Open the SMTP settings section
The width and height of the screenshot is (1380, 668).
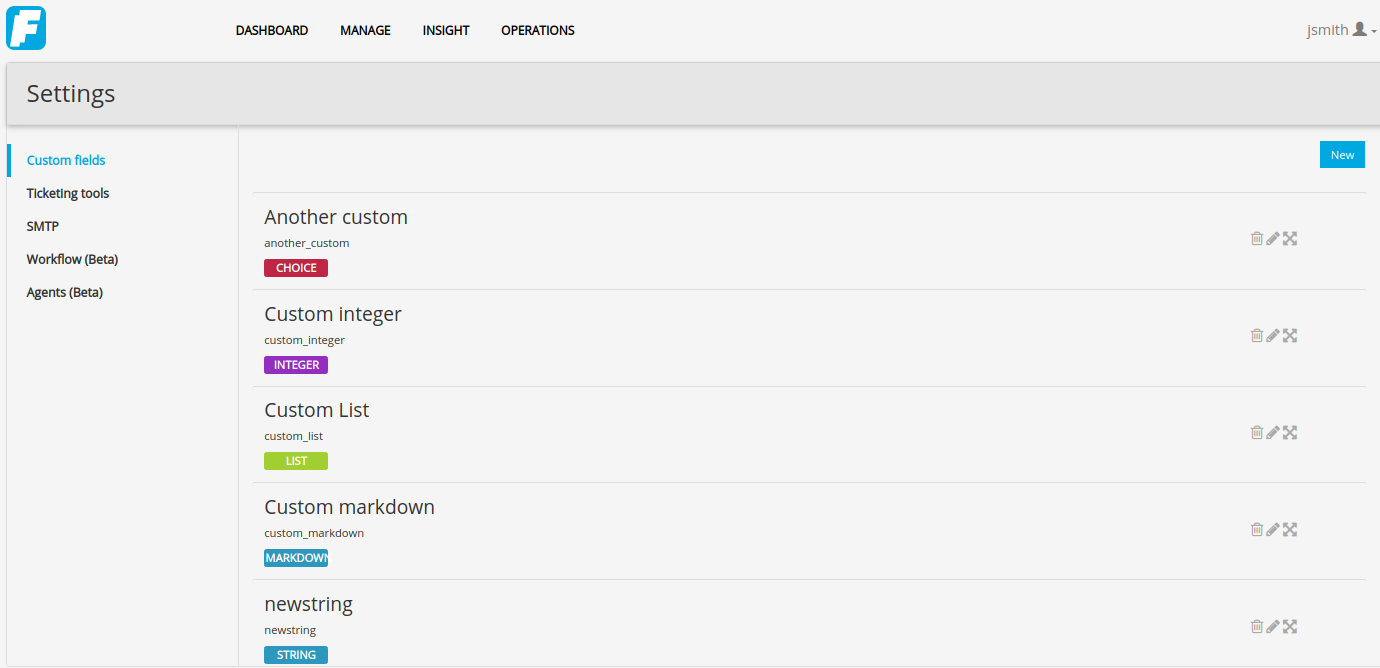(43, 226)
